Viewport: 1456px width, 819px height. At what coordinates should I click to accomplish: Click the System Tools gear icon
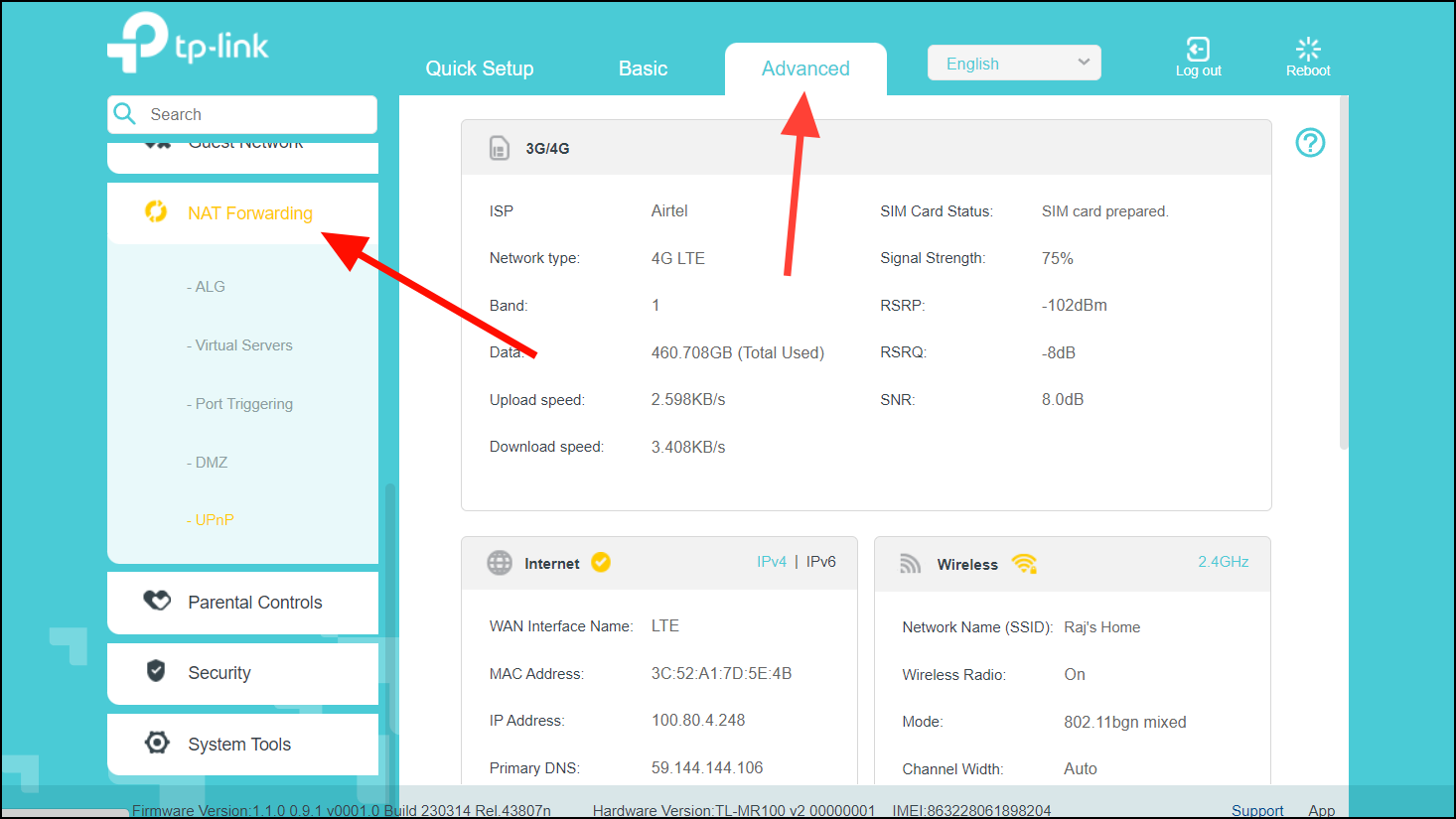pos(157,743)
